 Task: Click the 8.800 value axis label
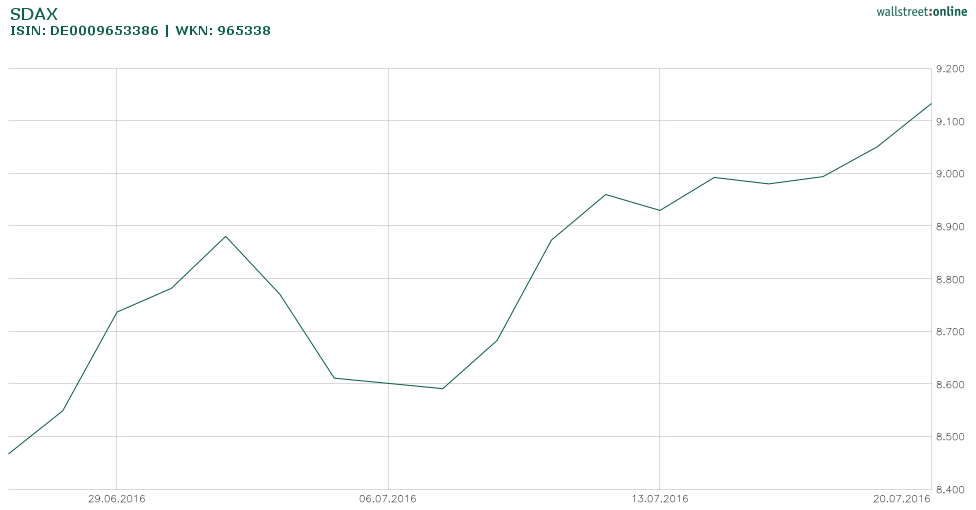tap(949, 279)
